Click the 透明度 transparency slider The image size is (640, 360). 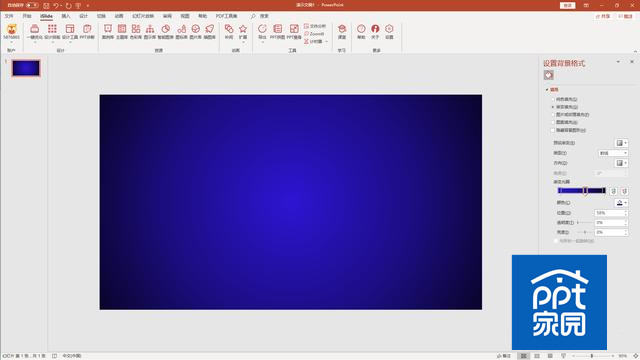[x=584, y=222]
